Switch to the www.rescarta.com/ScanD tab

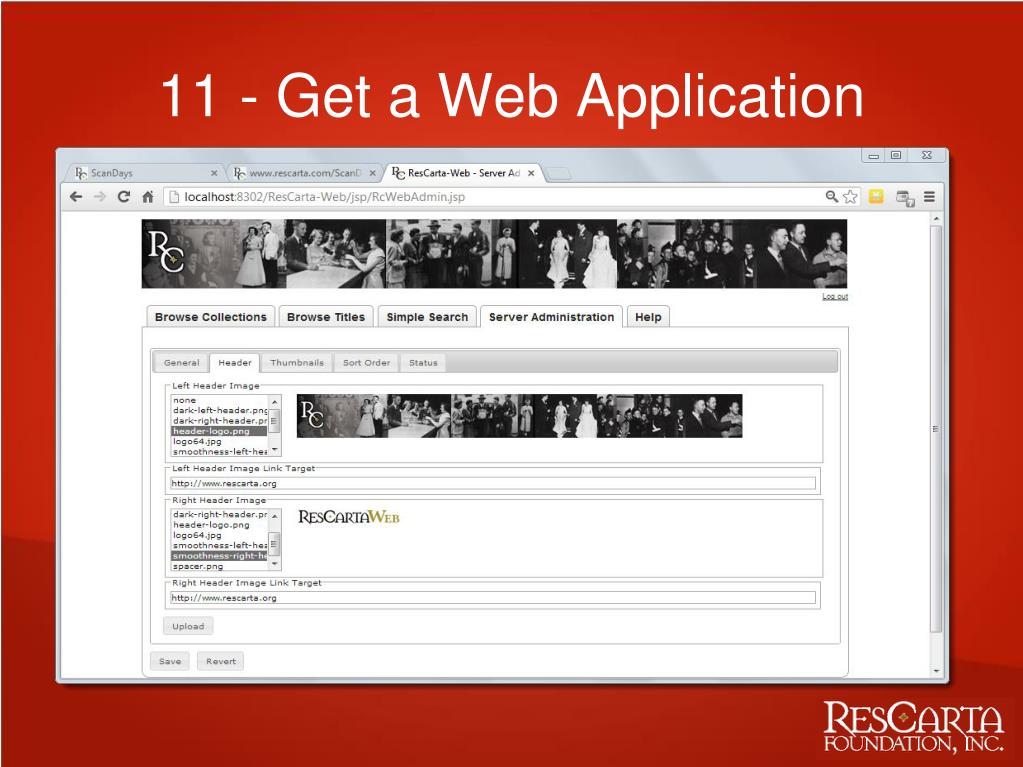coord(304,173)
